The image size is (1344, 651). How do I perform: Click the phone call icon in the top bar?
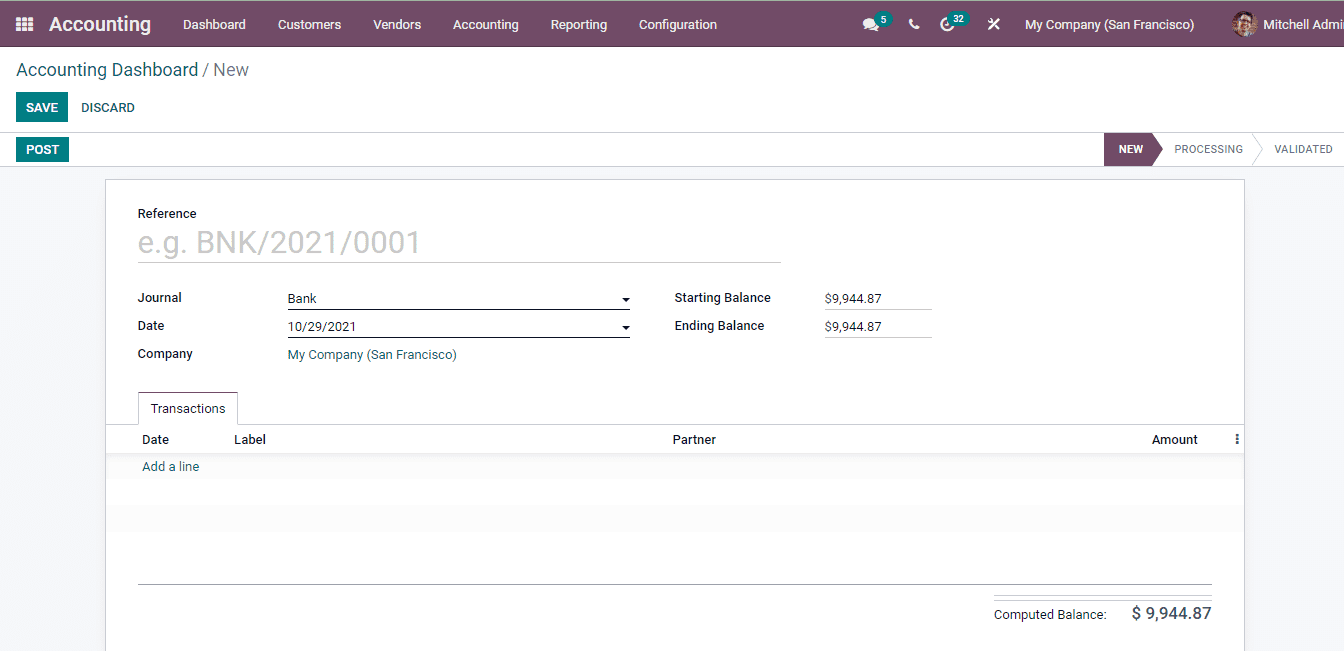click(x=913, y=23)
